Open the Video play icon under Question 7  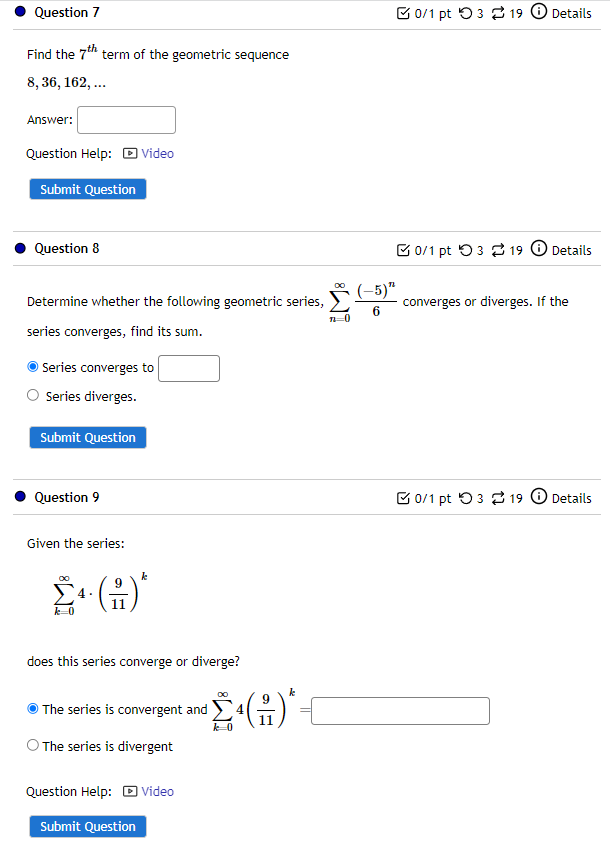pyautogui.click(x=131, y=153)
